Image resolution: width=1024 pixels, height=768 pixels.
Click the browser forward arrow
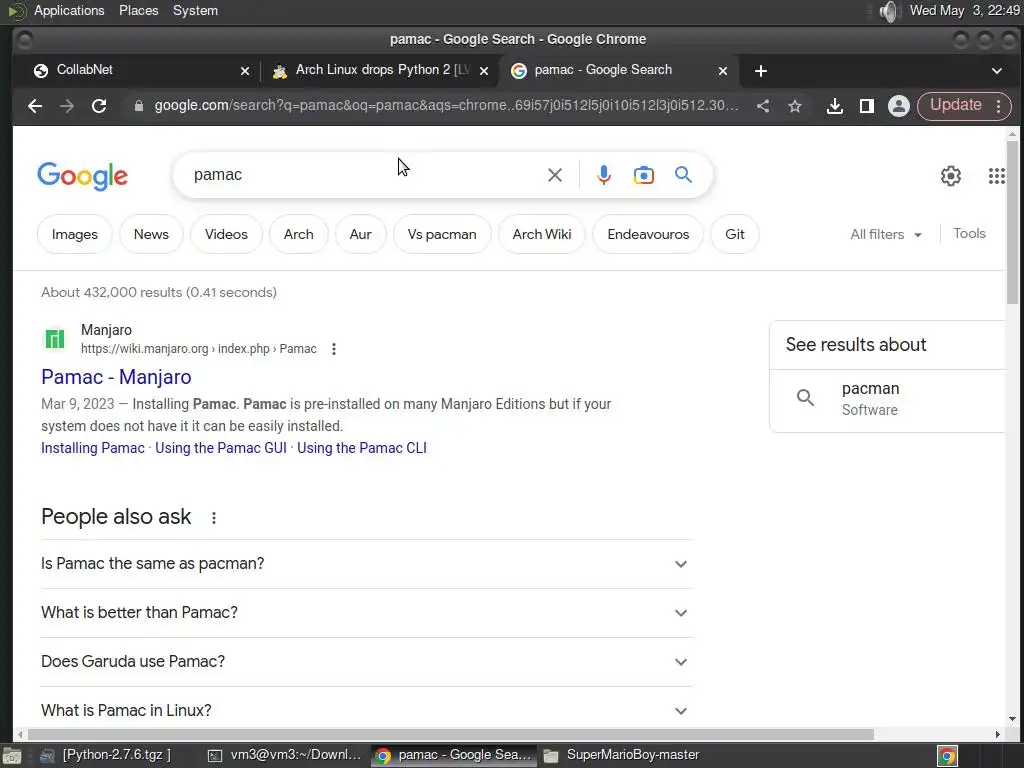(67, 106)
